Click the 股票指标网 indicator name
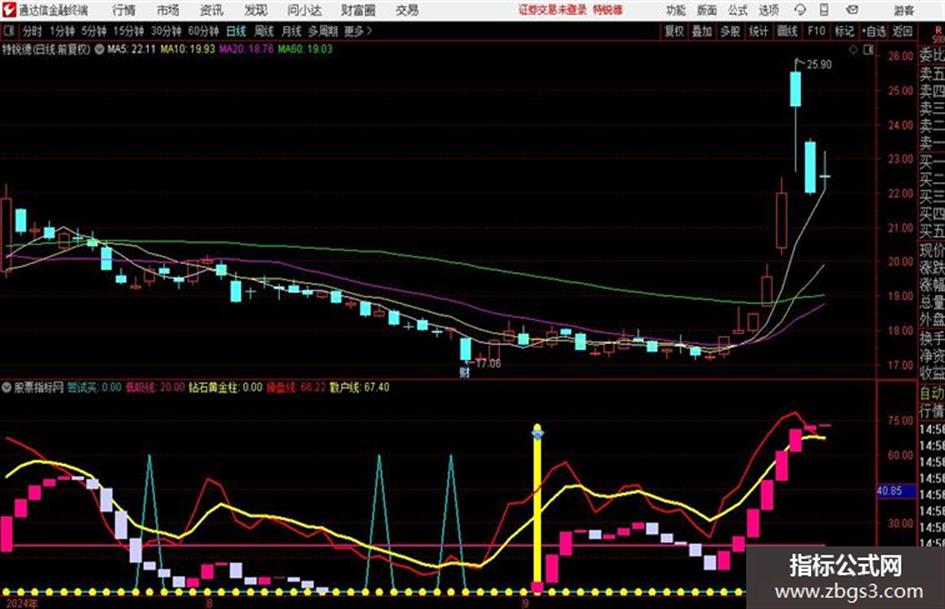Screen dimensions: 945x609 [x=39, y=388]
